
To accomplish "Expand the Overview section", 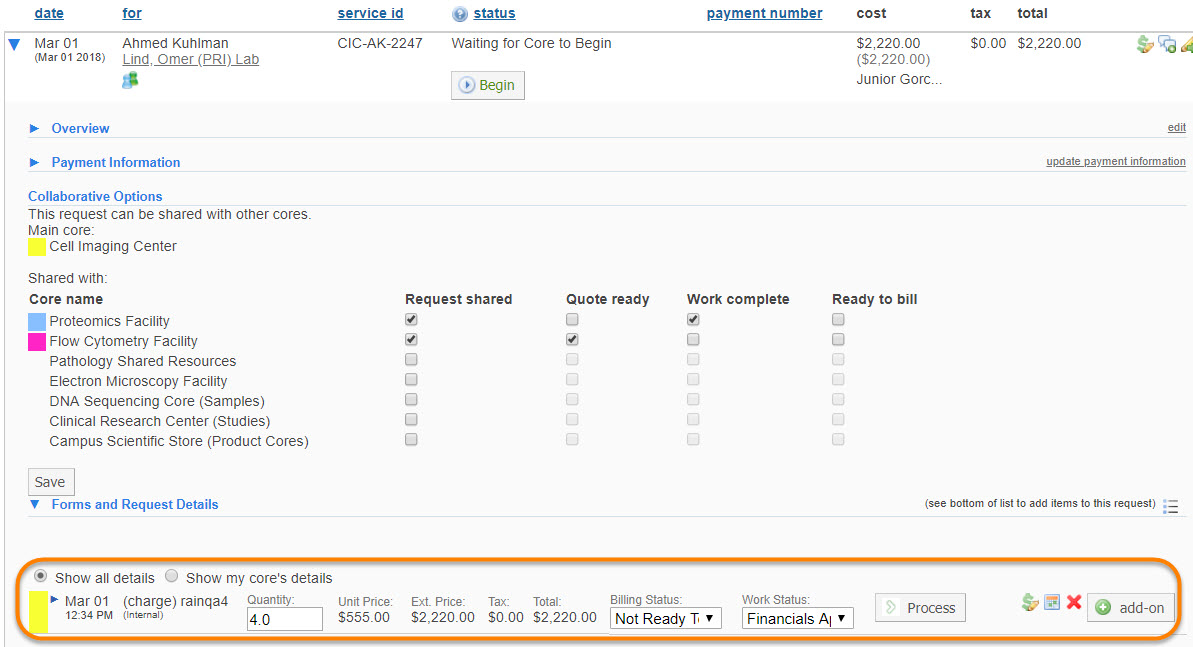I will [x=80, y=128].
